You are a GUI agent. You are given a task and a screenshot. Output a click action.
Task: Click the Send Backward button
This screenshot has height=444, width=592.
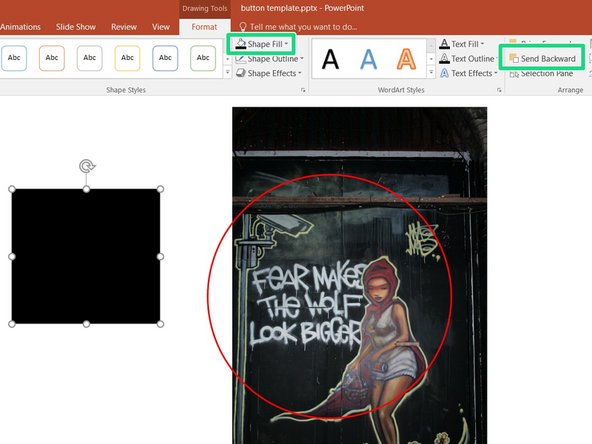click(x=542, y=59)
